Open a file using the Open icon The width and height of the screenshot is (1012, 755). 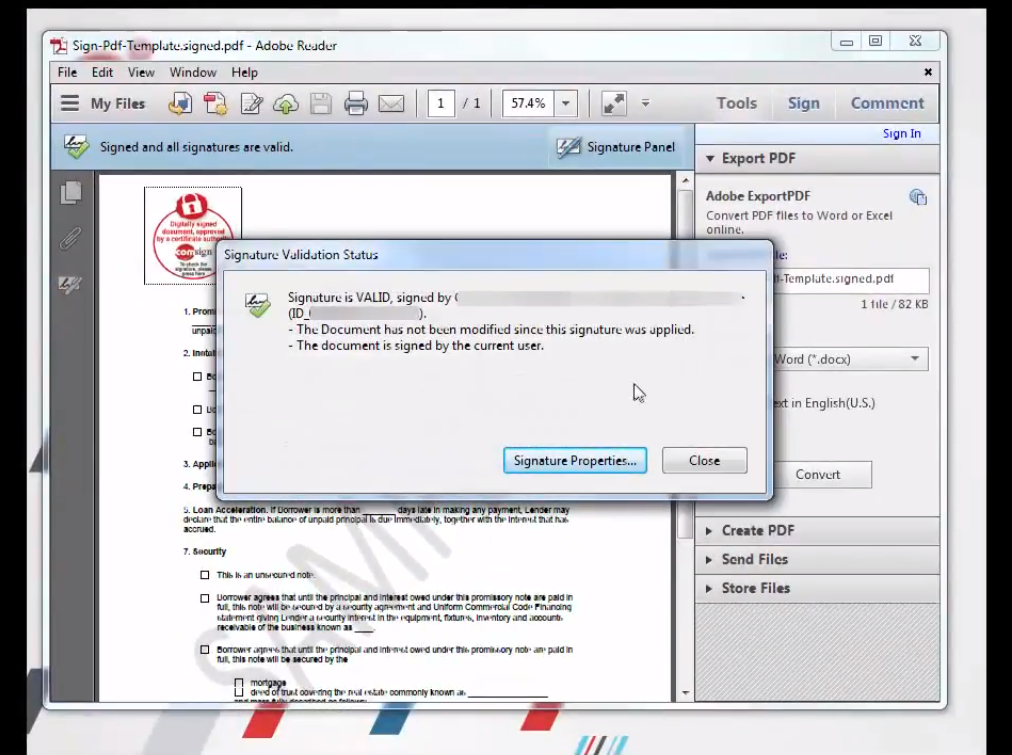pyautogui.click(x=181, y=103)
